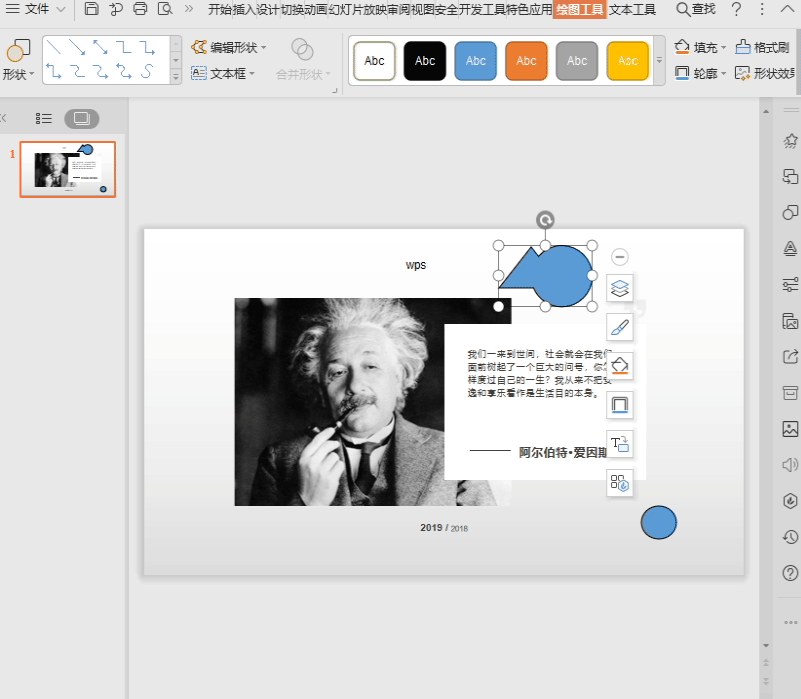
Task: Select the blue circle at slide bottom right
Action: coord(659,522)
